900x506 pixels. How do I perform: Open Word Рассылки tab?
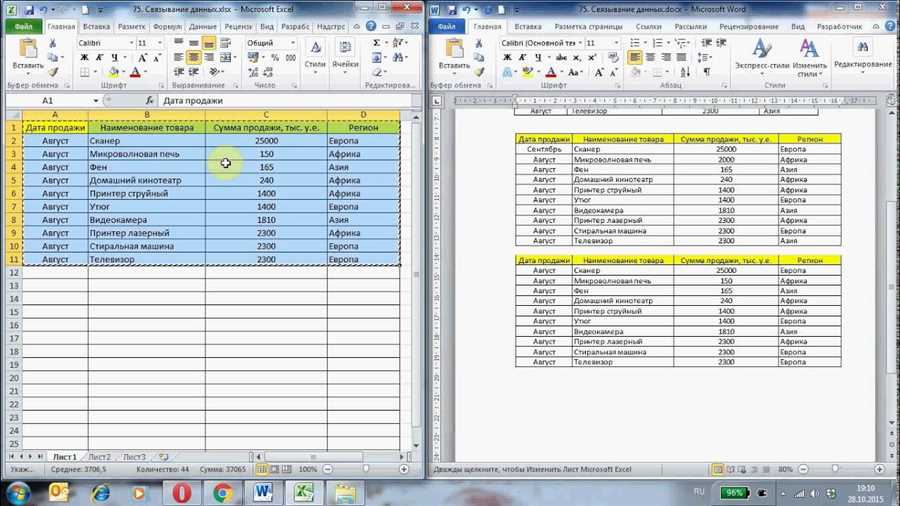pyautogui.click(x=690, y=26)
